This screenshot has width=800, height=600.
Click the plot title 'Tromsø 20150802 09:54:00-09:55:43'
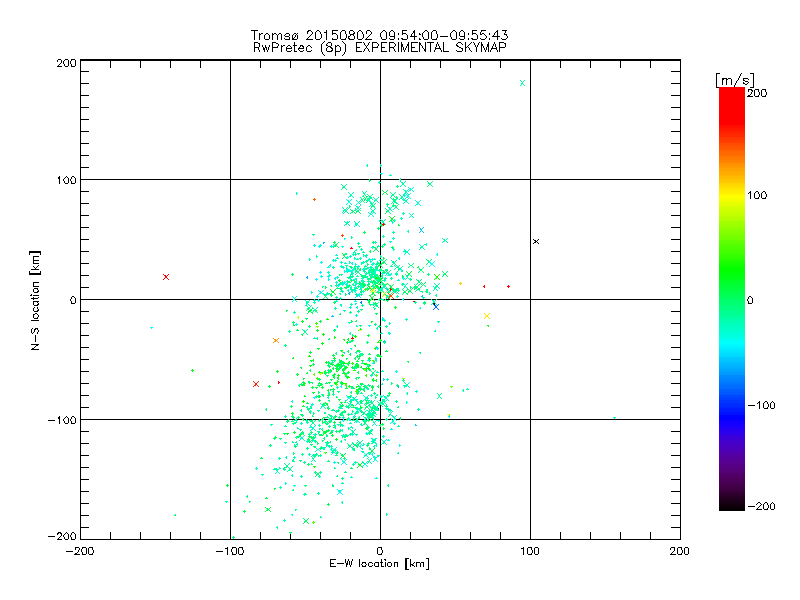click(x=379, y=35)
